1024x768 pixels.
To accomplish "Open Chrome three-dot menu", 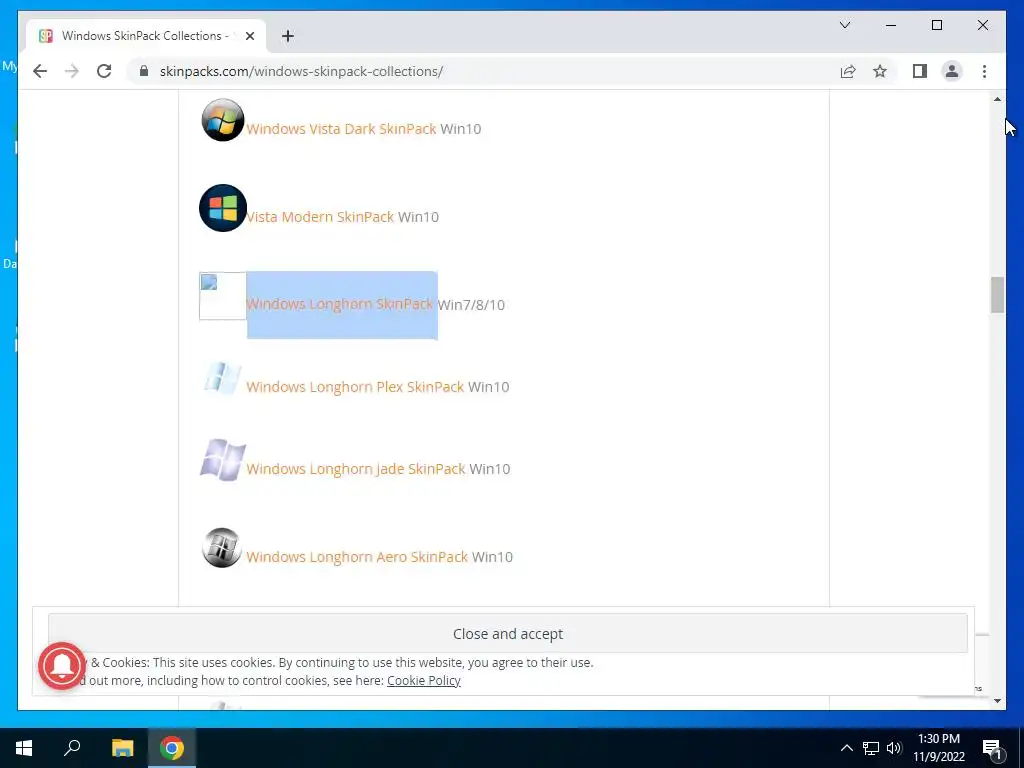I will (x=984, y=71).
